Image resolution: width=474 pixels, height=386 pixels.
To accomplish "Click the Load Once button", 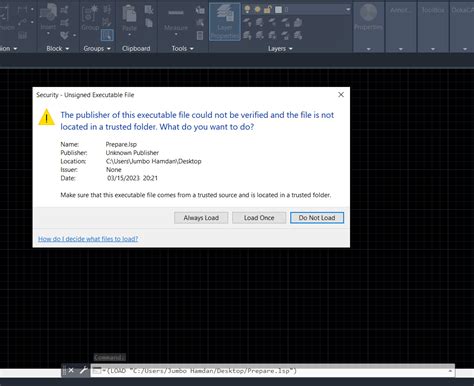I will [259, 218].
